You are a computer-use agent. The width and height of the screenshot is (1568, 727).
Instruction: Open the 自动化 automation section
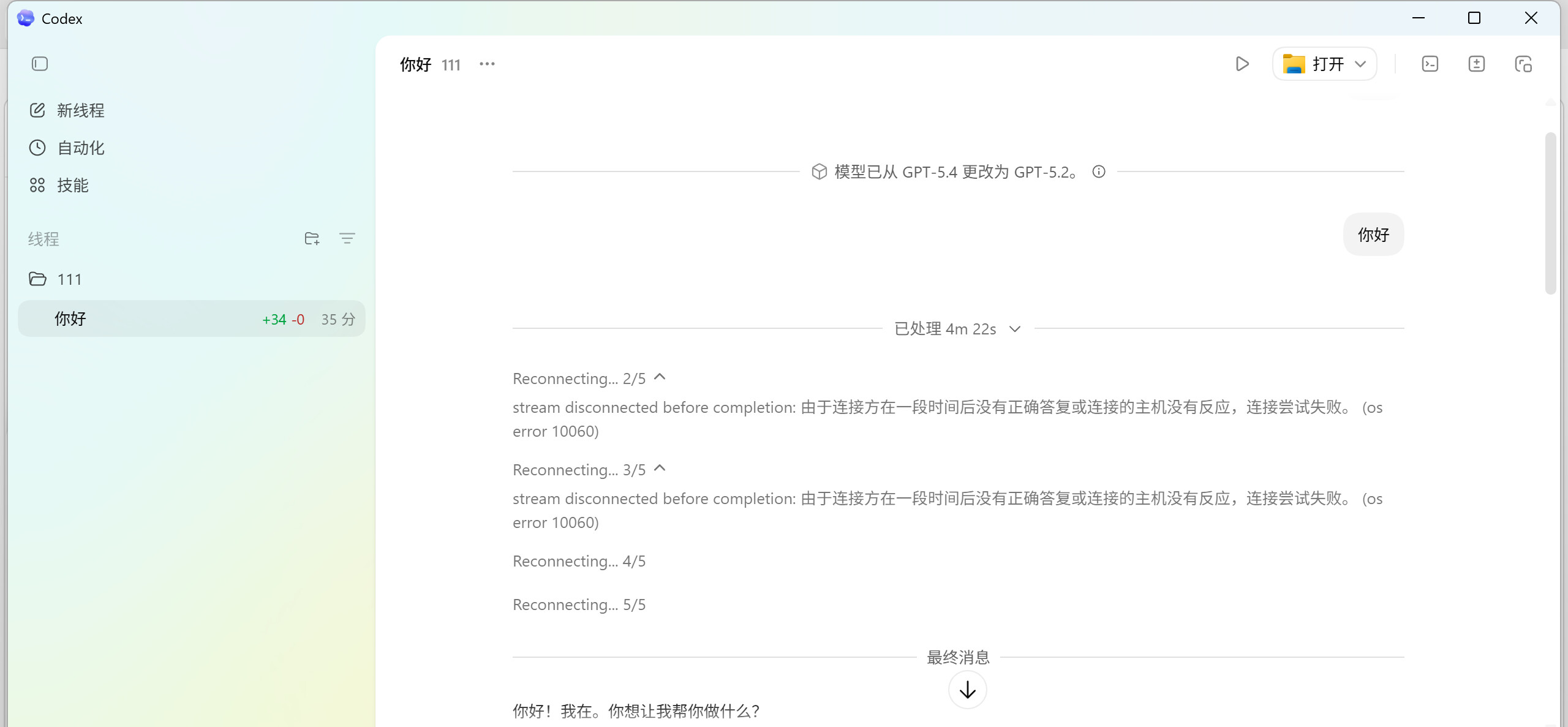[67, 148]
